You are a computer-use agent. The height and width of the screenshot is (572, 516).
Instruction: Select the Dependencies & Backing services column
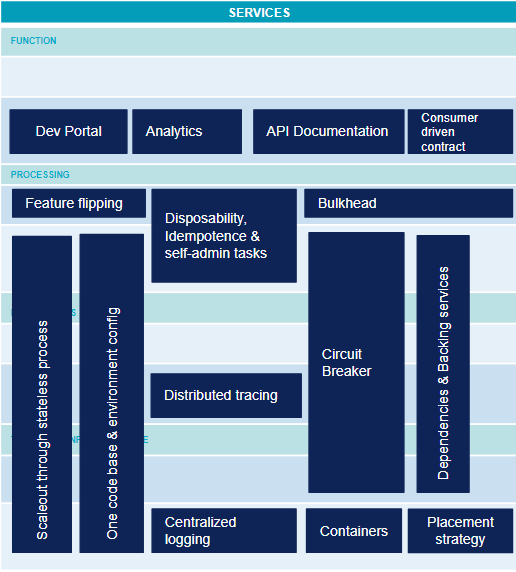pyautogui.click(x=443, y=364)
